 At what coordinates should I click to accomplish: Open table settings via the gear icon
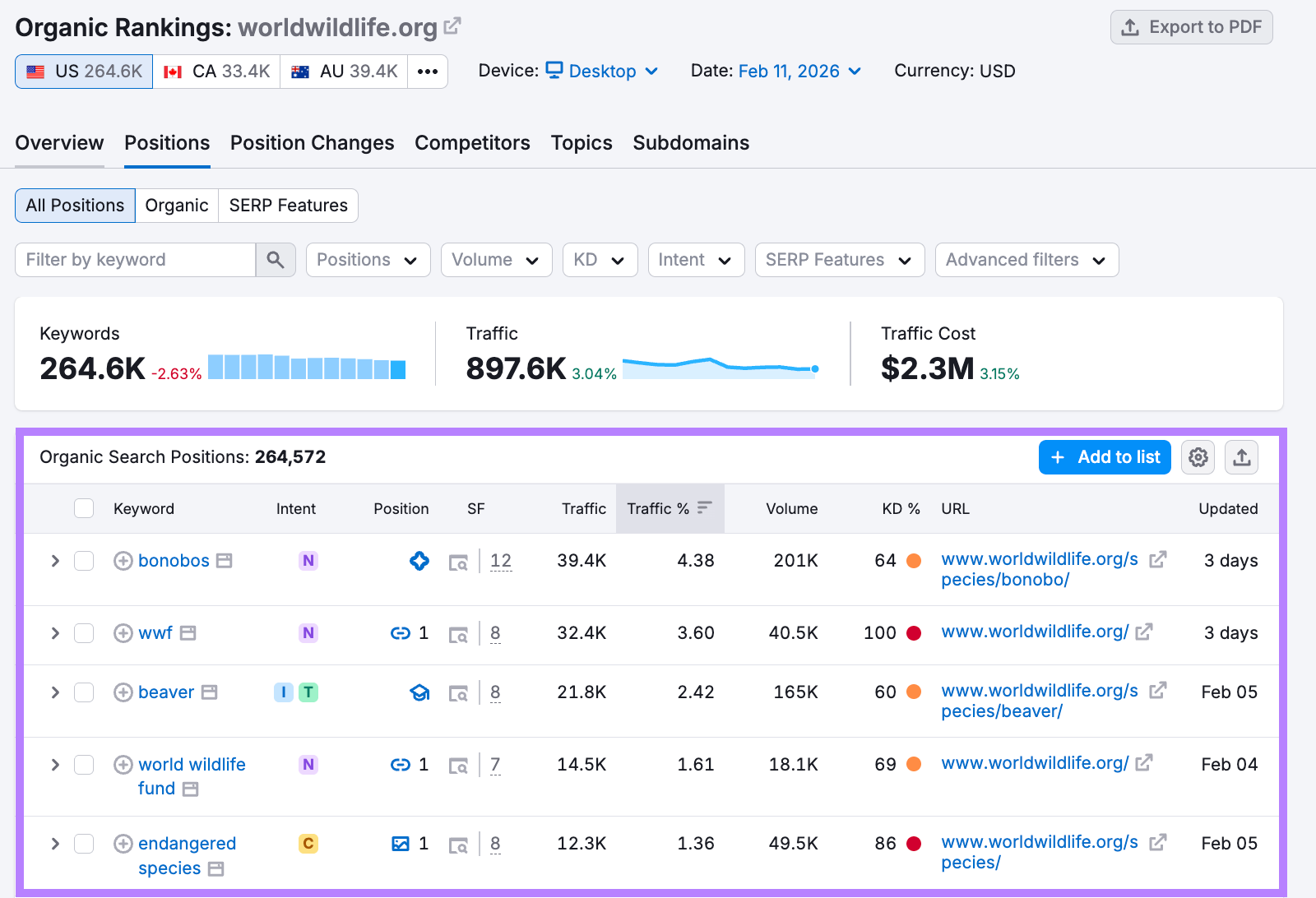[1198, 457]
